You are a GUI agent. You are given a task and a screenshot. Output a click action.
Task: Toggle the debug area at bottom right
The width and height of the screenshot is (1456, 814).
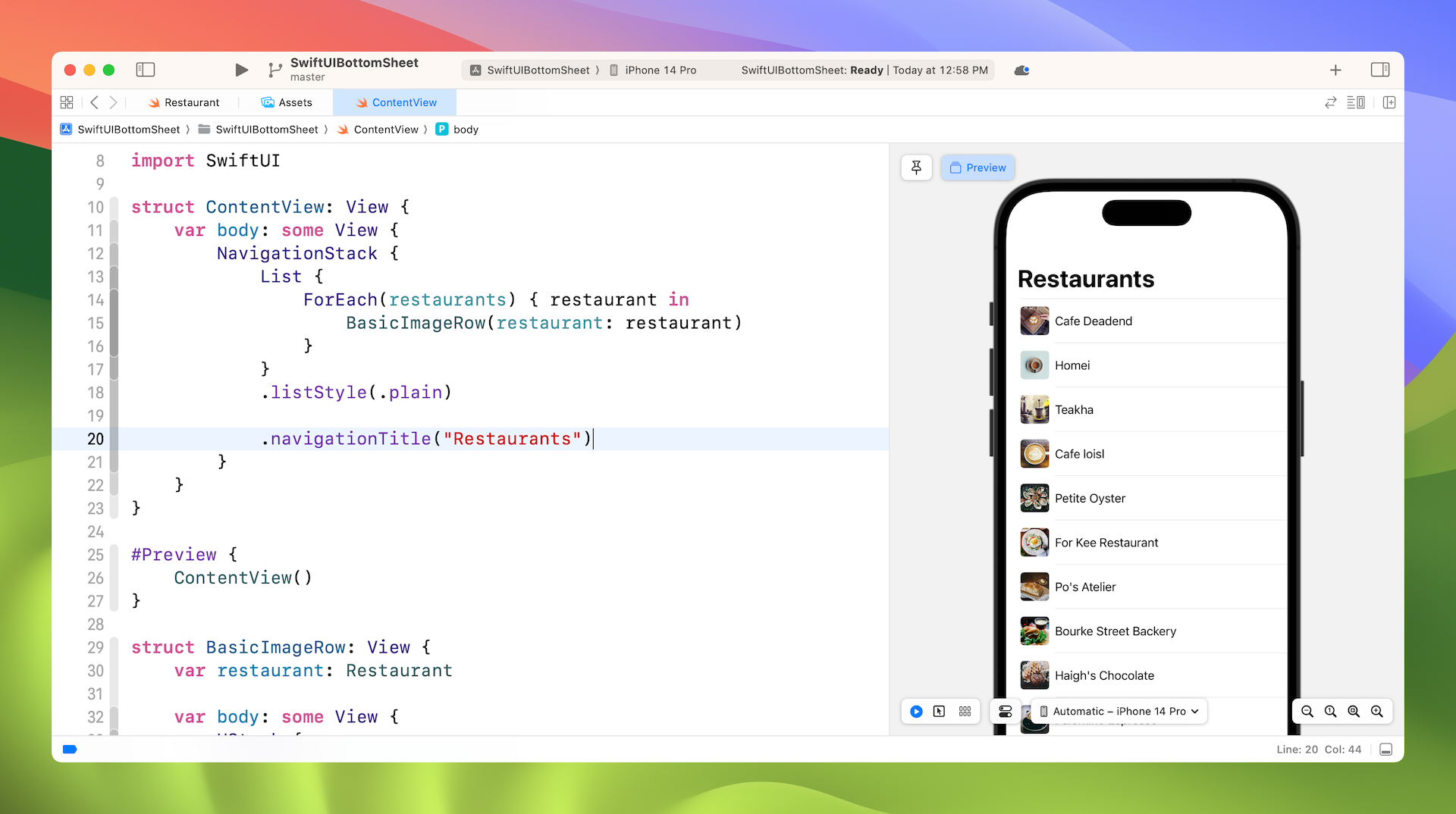pos(1385,750)
